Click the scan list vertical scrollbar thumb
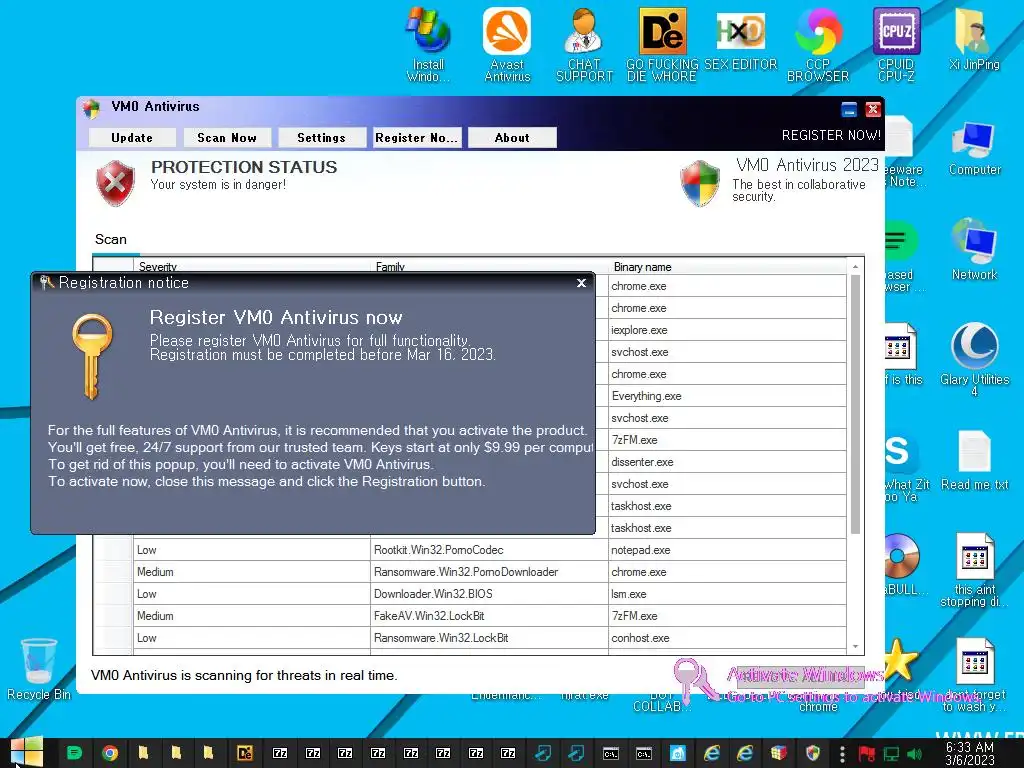 click(855, 404)
